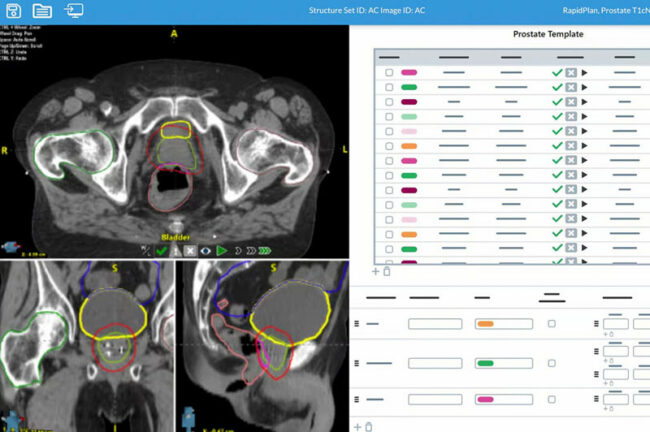The image size is (650, 432).
Task: Click the plus icon at bottom of objectives panel
Action: [x=358, y=427]
